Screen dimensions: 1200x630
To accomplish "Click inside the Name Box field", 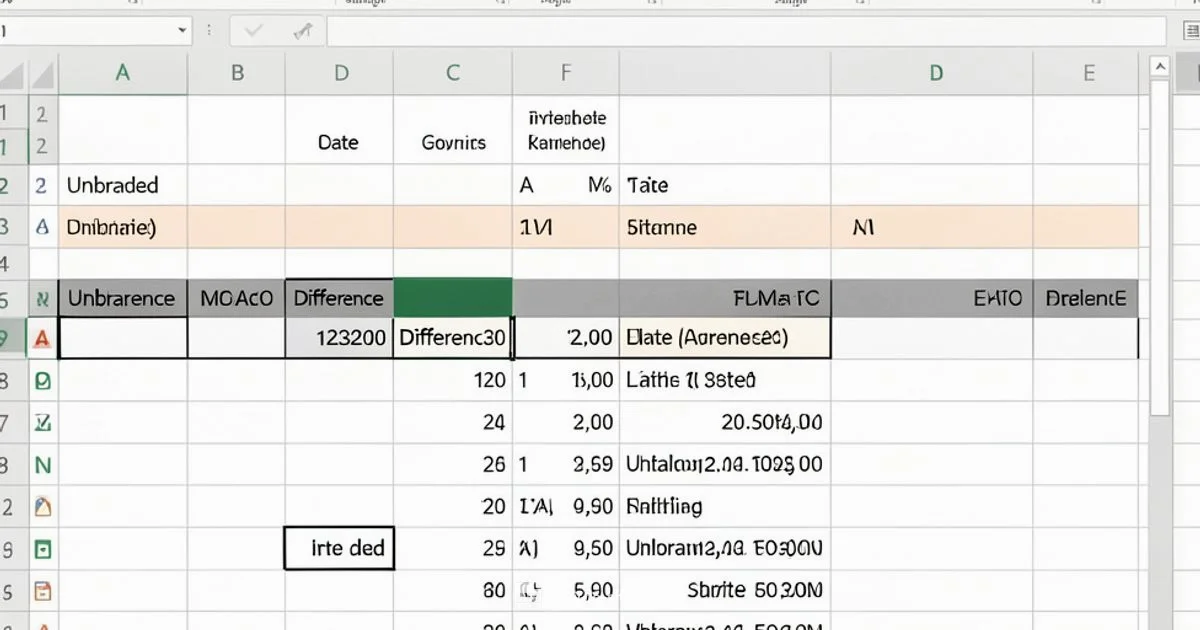I will (x=90, y=31).
